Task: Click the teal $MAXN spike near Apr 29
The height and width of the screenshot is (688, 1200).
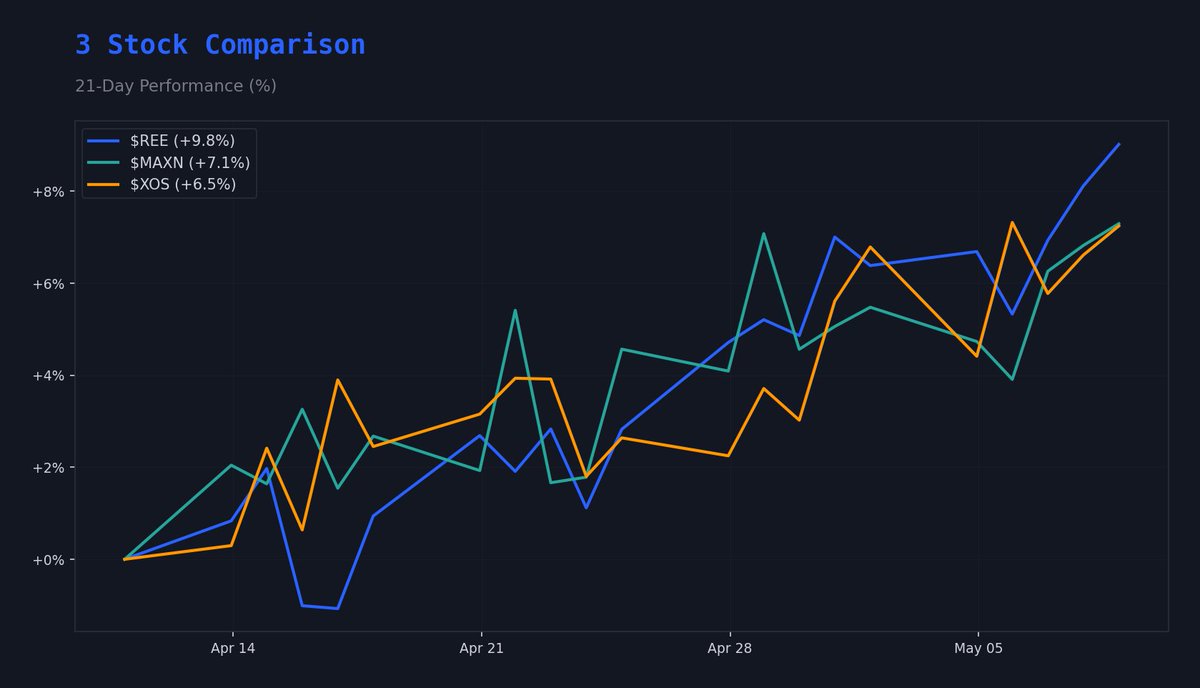Action: tap(764, 234)
